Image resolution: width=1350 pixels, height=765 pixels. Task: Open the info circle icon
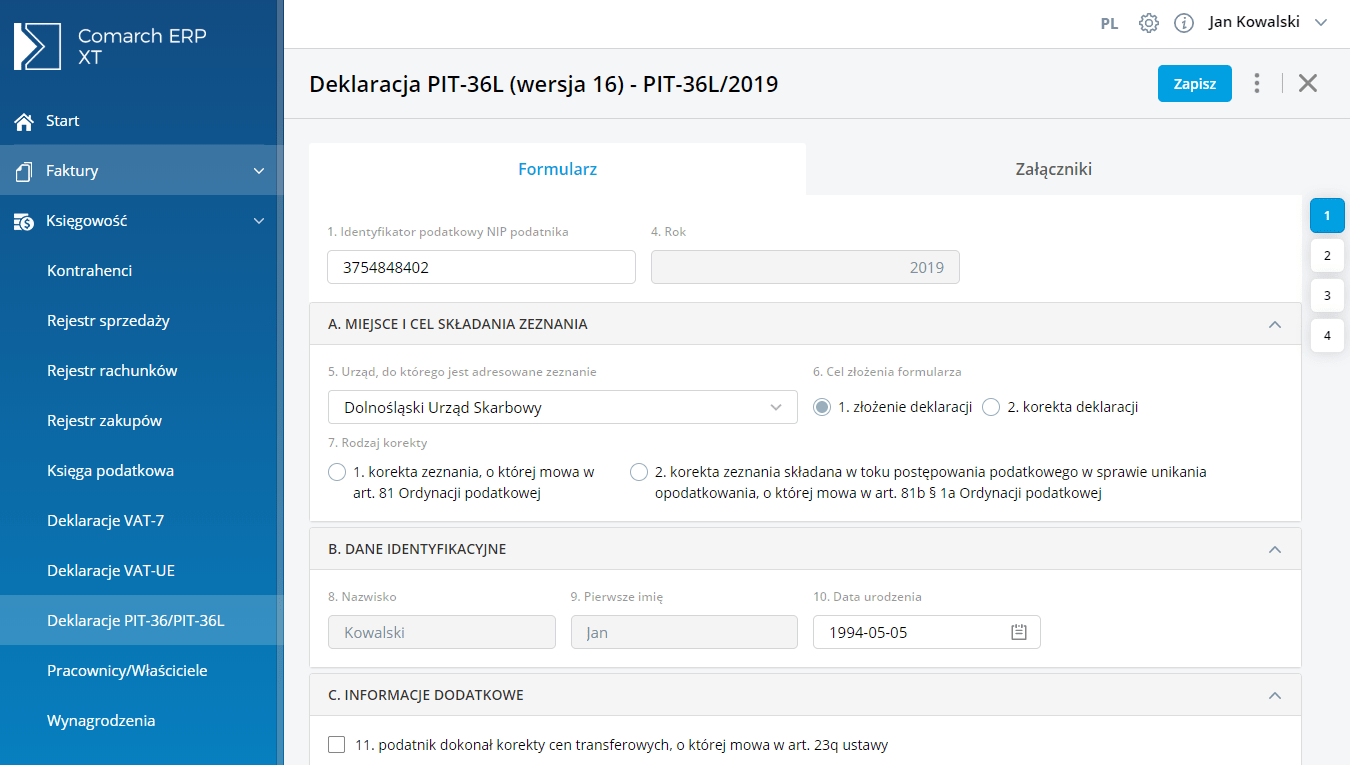point(1184,23)
